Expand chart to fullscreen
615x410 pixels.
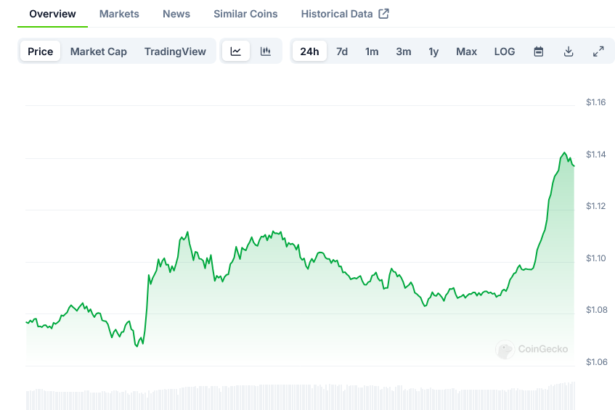pyautogui.click(x=598, y=52)
